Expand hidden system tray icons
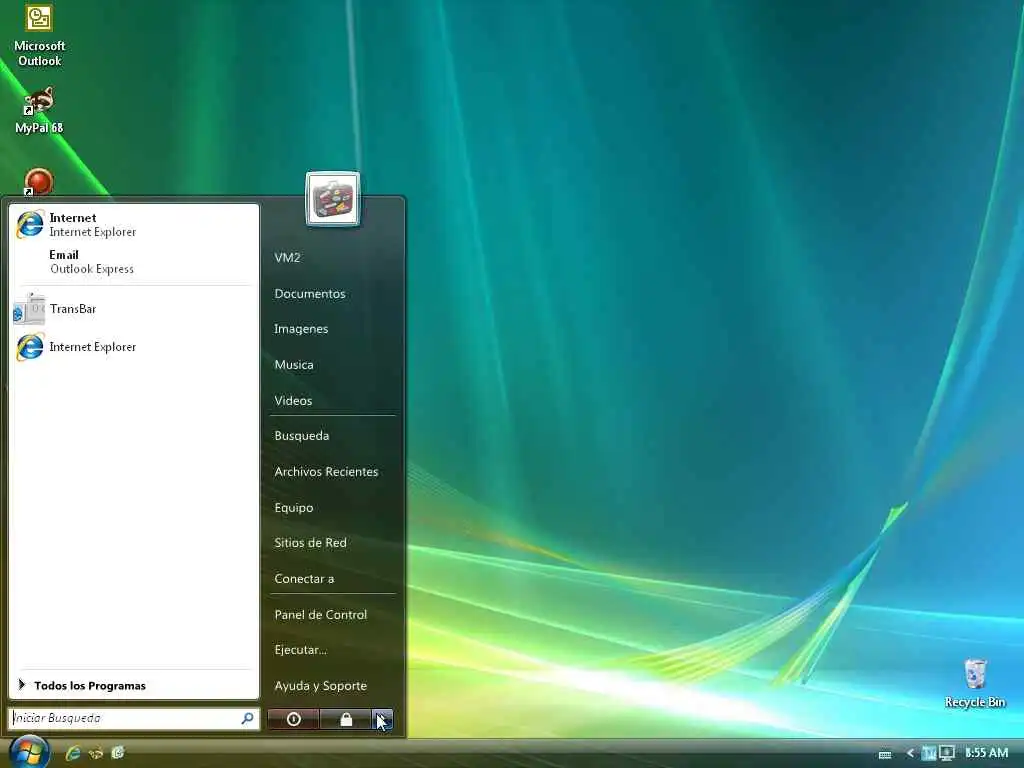The image size is (1024, 768). point(910,754)
